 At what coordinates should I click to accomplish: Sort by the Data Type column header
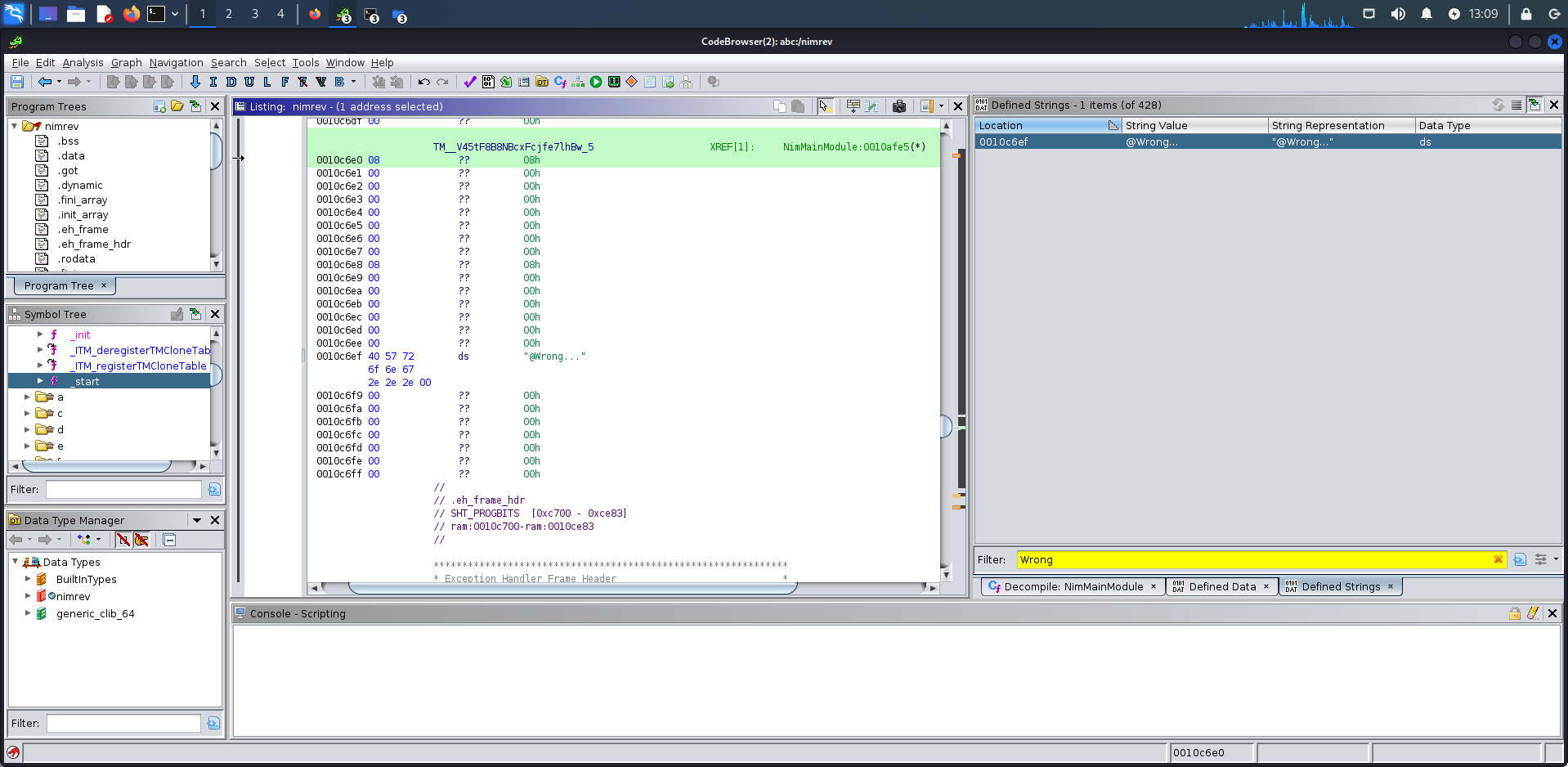(1487, 125)
